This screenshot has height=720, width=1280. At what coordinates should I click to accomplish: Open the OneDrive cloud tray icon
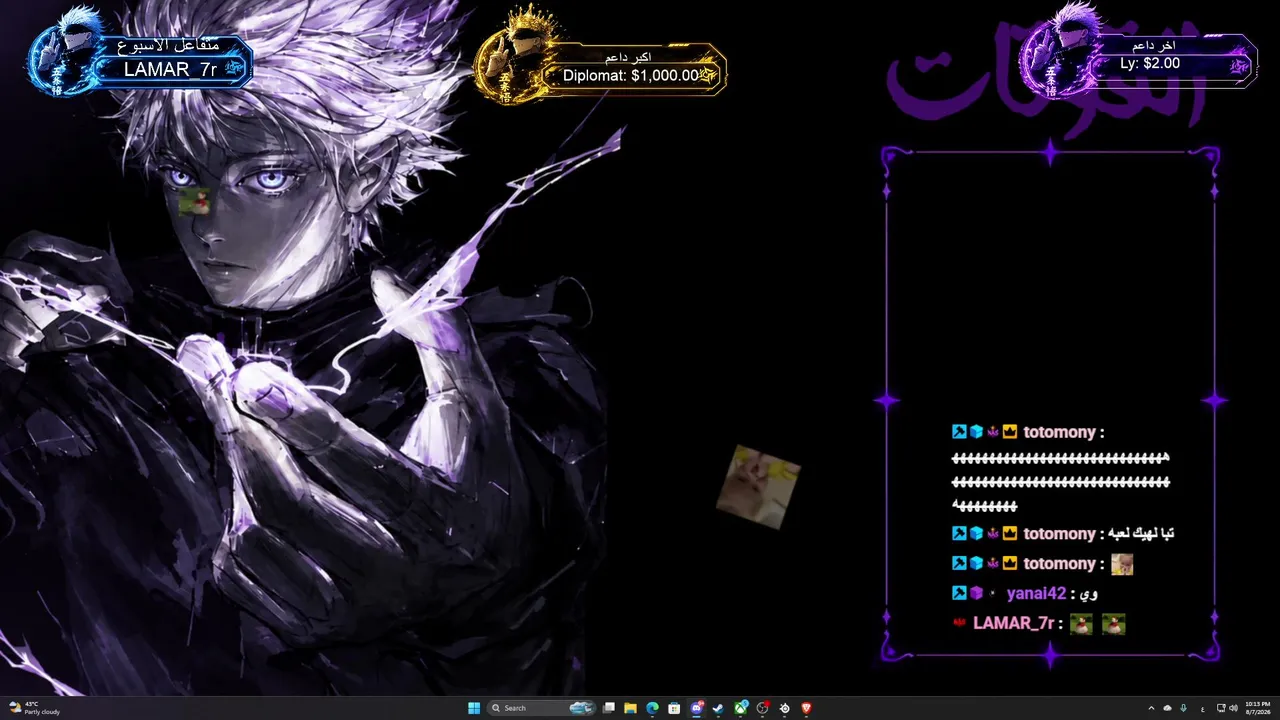coord(1167,708)
